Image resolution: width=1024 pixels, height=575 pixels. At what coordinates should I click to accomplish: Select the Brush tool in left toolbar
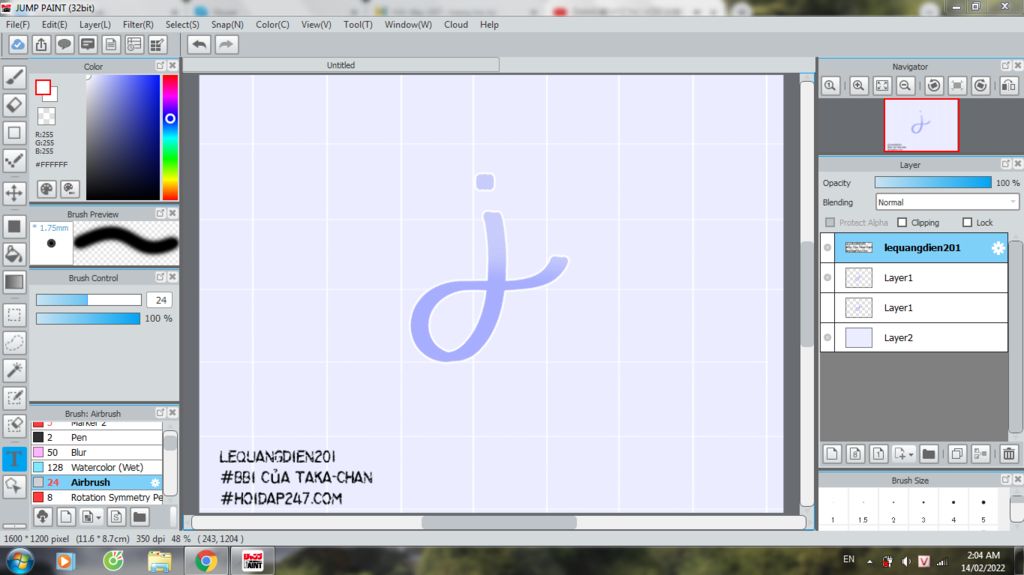tap(14, 77)
